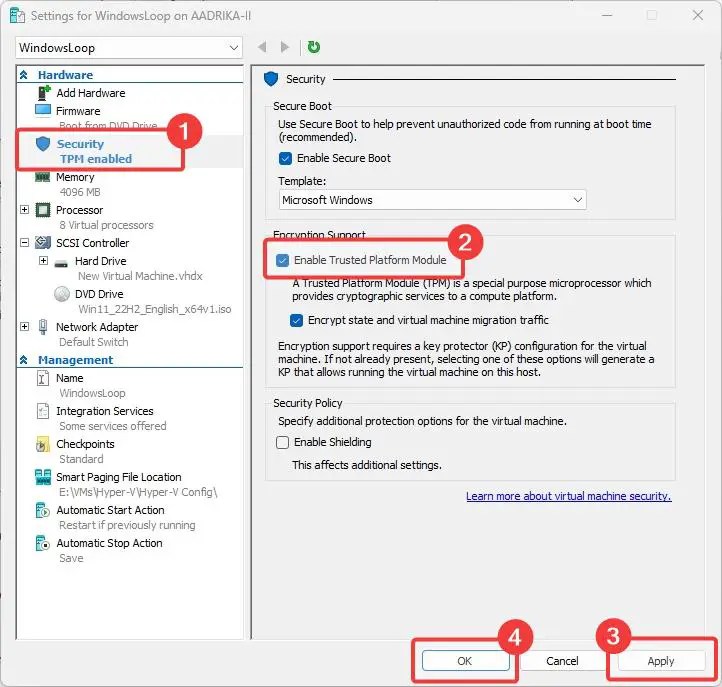Click the forward navigation arrow
This screenshot has width=722, height=687.
tap(285, 47)
